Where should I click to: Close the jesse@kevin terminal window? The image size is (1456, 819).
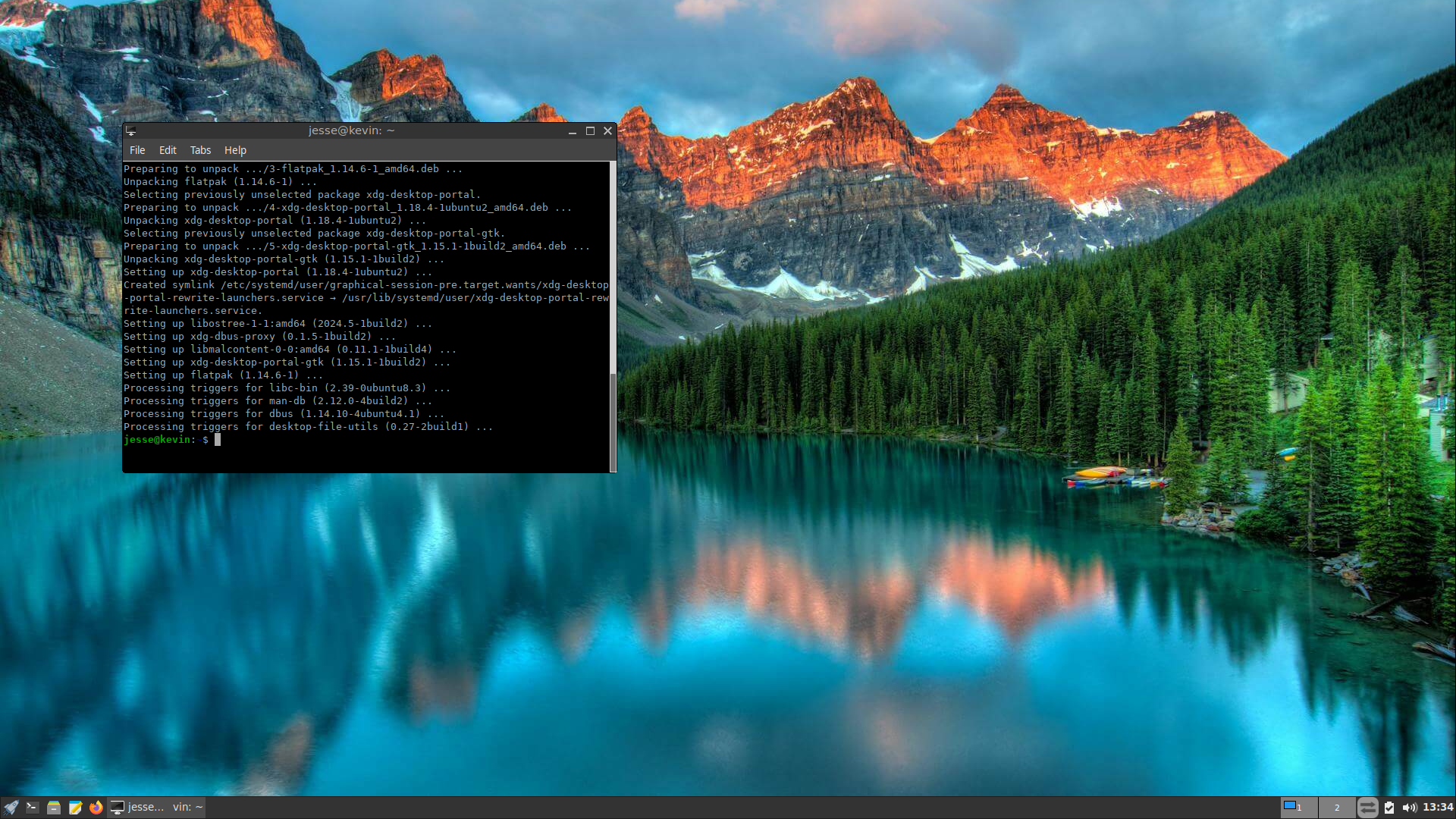(x=607, y=131)
